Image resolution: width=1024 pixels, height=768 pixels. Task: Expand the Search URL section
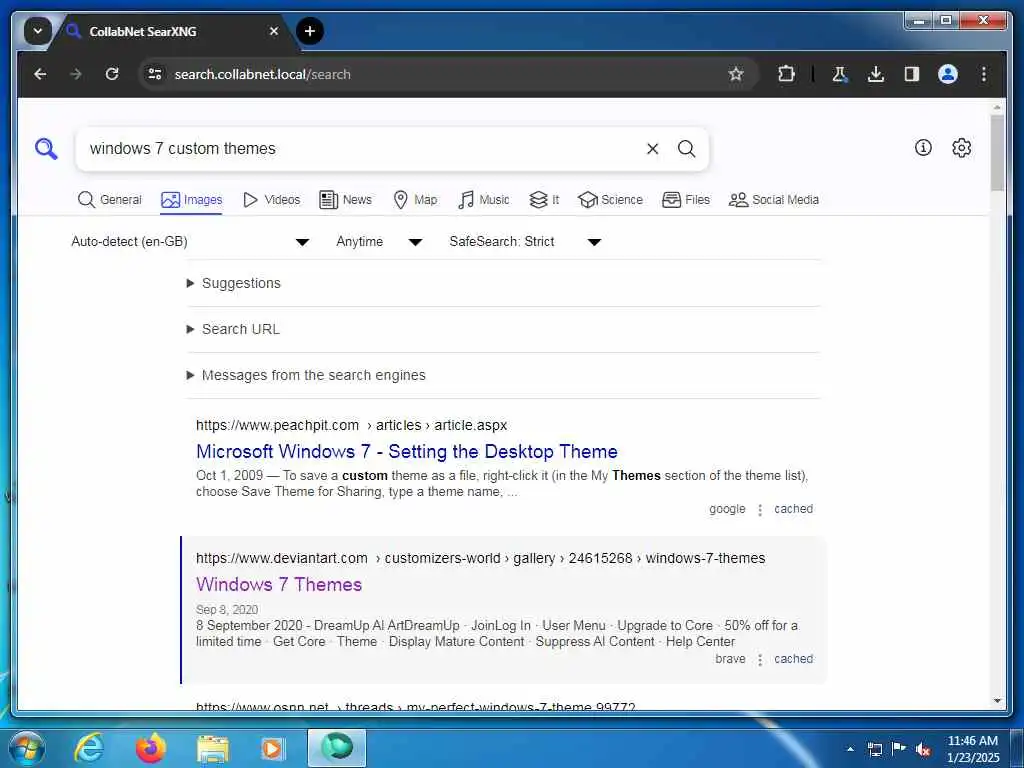tap(233, 329)
